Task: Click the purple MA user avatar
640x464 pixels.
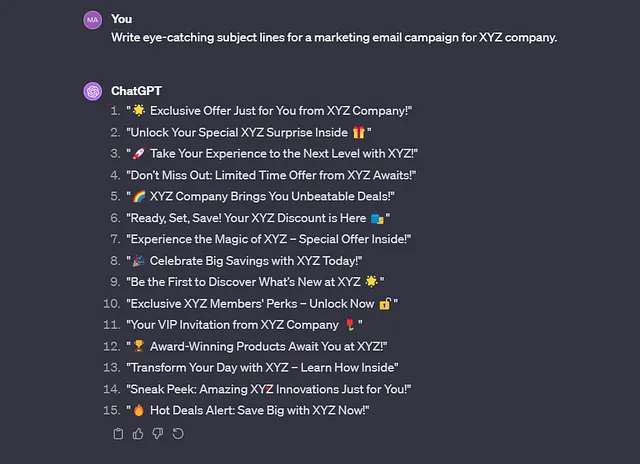Action: [93, 20]
